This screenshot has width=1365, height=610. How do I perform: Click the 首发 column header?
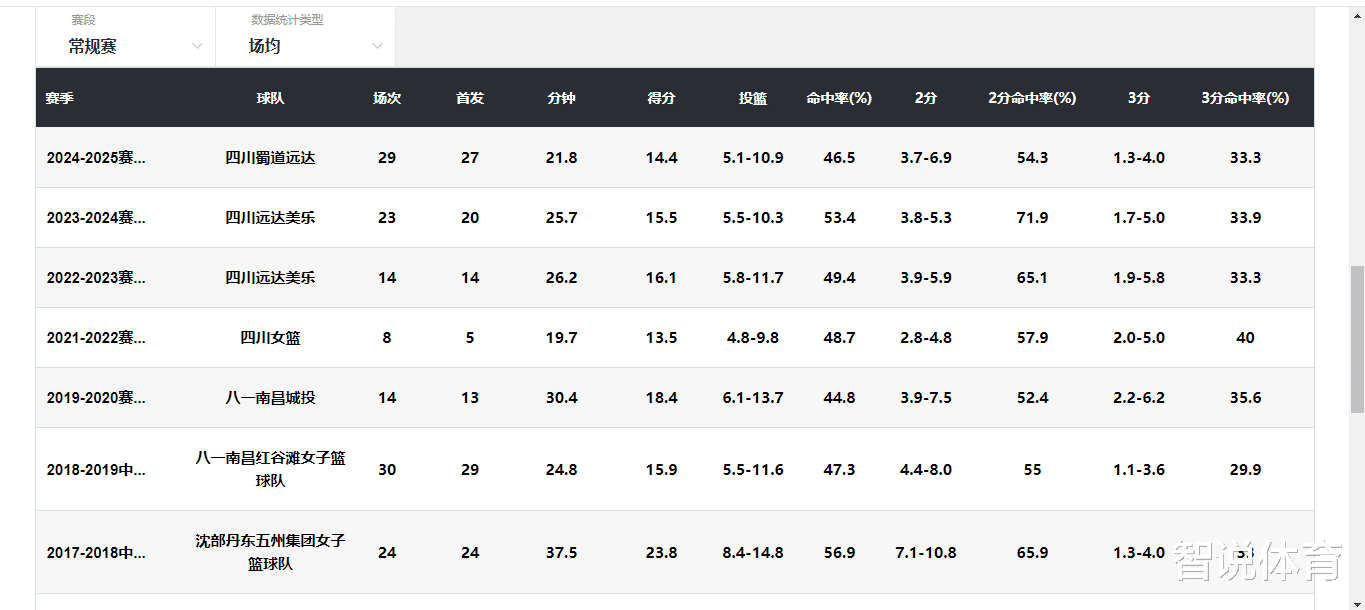click(x=470, y=98)
